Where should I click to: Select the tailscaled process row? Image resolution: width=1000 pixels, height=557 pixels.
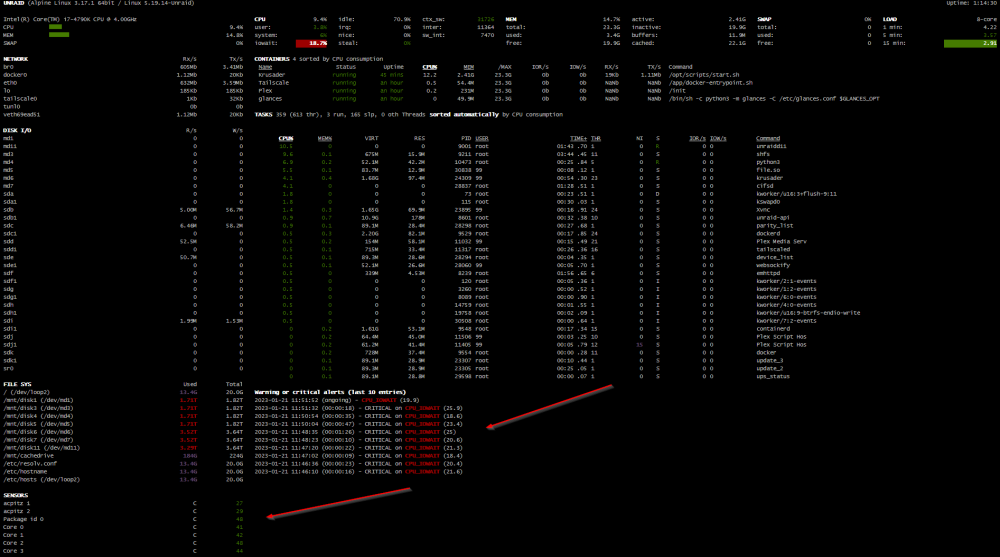[533, 249]
